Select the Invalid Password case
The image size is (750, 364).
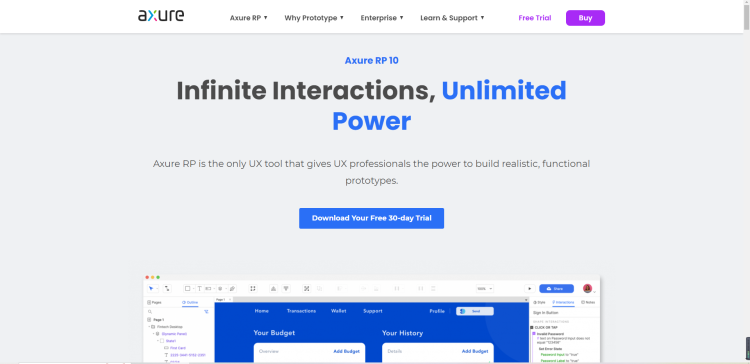550,334
